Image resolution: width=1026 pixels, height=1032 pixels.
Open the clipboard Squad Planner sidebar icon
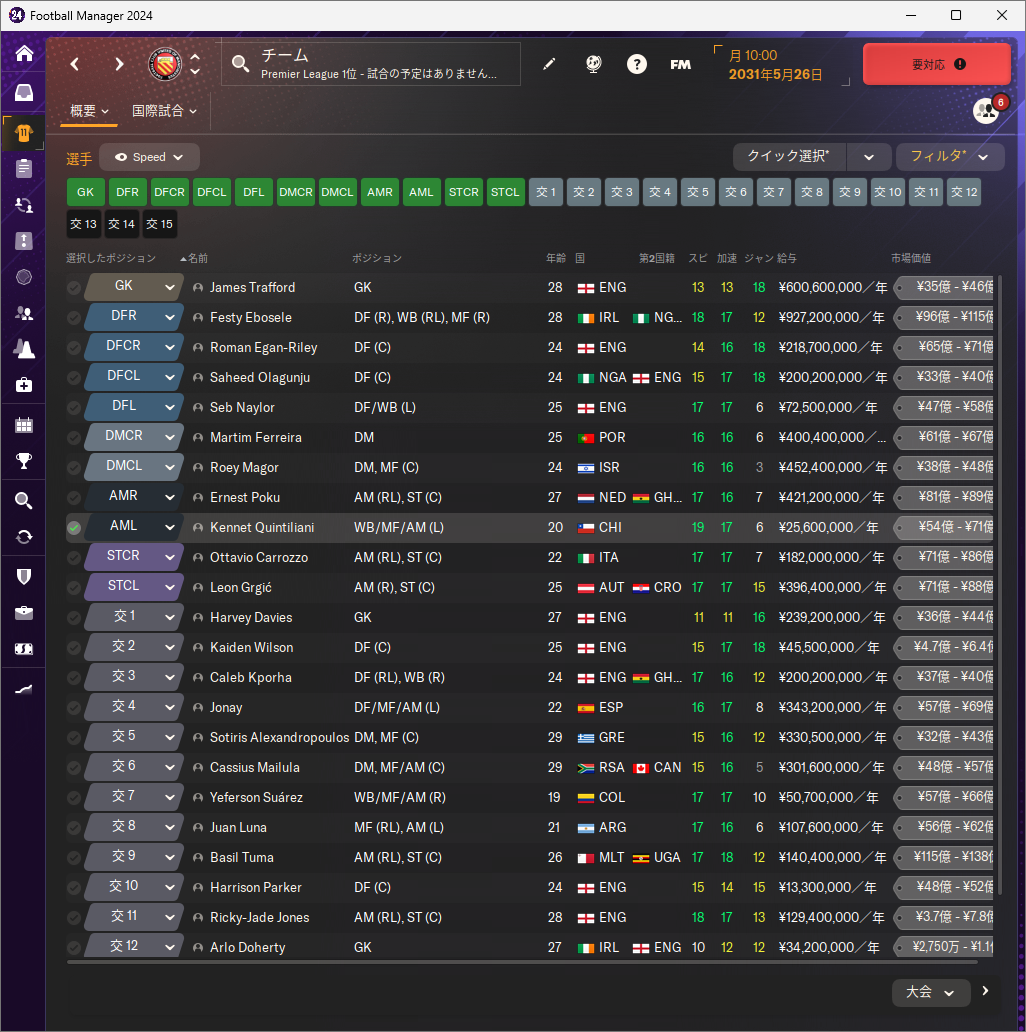24,168
